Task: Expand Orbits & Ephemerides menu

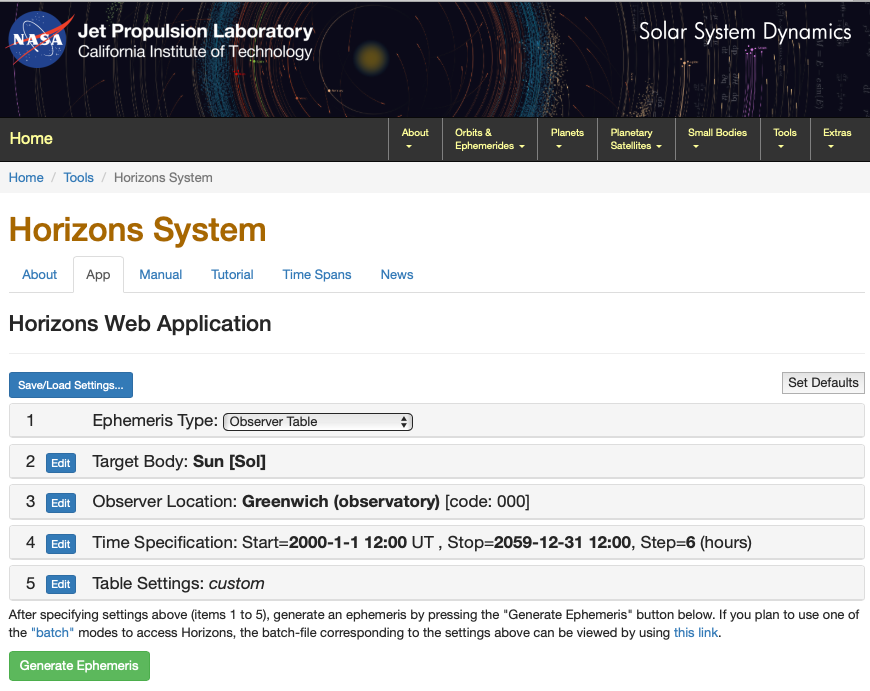Action: (489, 139)
